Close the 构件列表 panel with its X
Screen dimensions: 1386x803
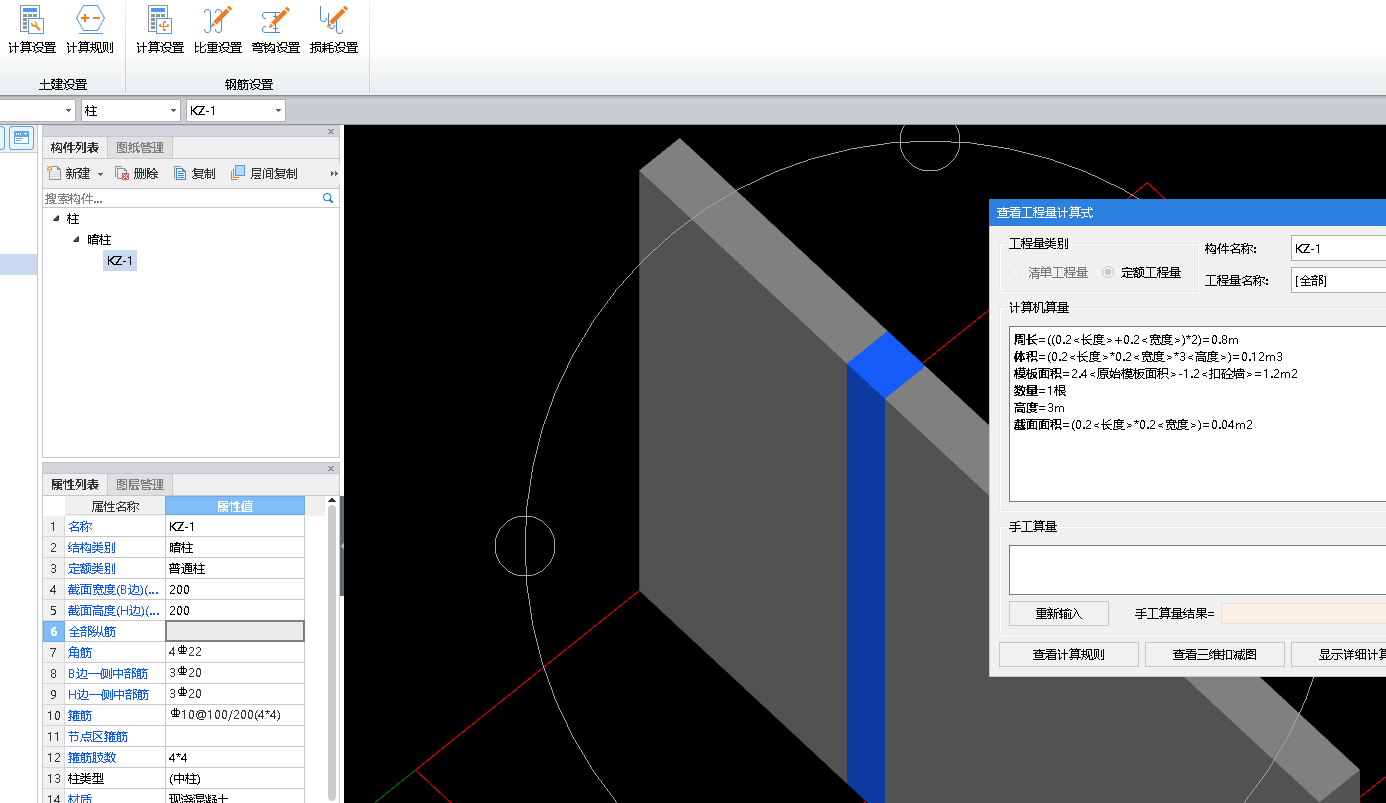click(x=331, y=131)
